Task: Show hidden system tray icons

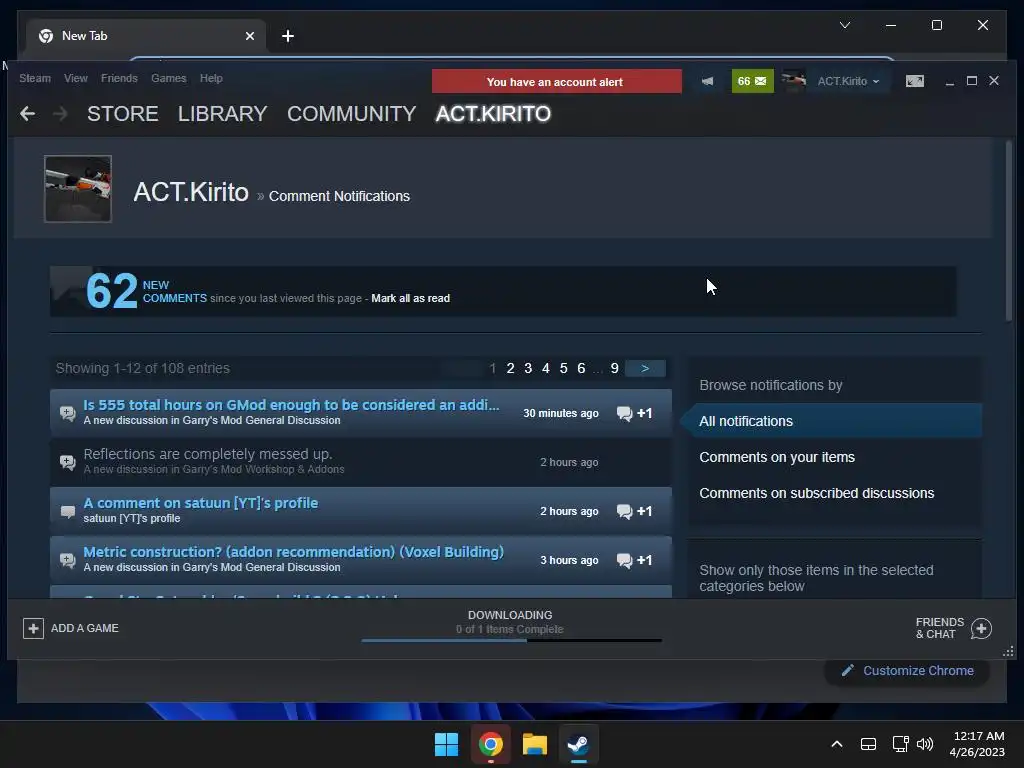Action: click(x=837, y=744)
